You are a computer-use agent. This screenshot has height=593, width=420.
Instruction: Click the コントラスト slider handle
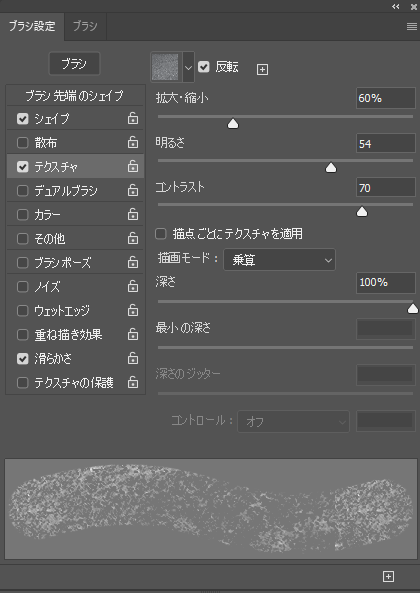pyautogui.click(x=362, y=212)
